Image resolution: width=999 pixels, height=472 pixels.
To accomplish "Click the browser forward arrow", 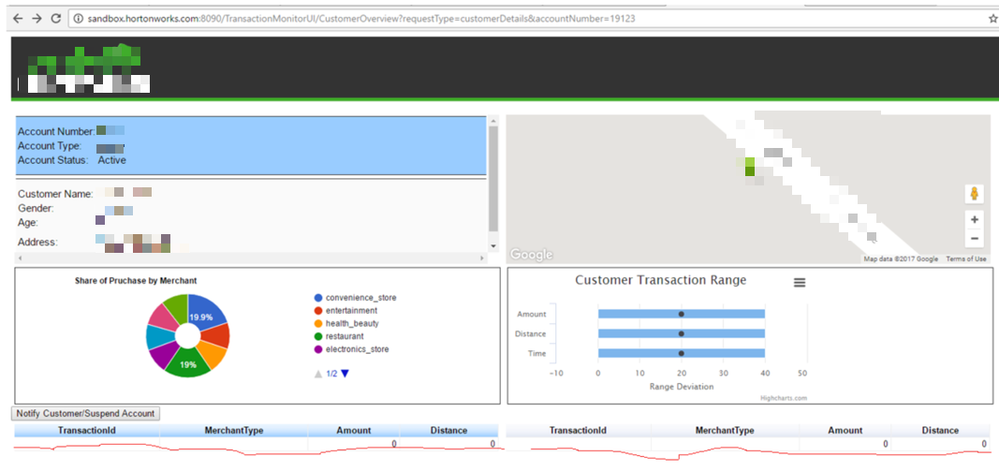I will (x=34, y=19).
